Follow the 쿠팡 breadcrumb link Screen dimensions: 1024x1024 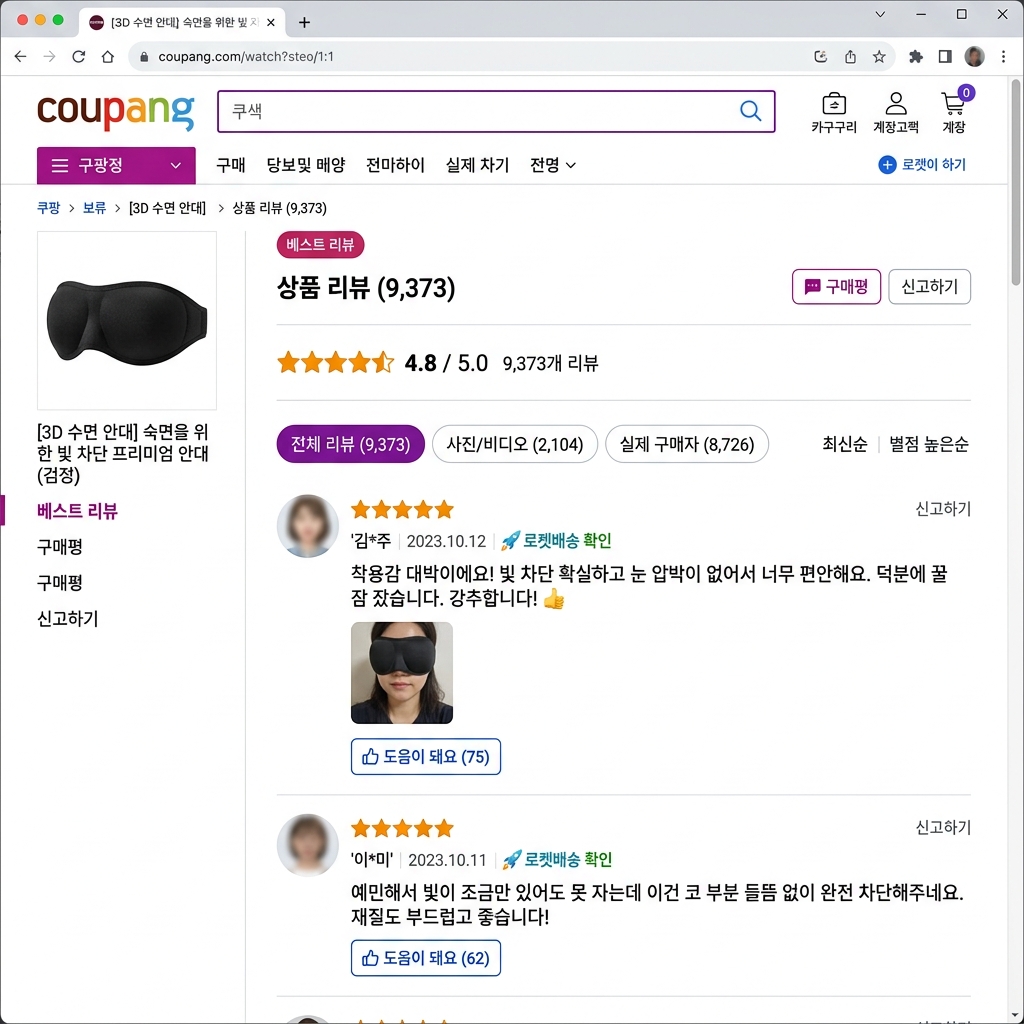[48, 208]
